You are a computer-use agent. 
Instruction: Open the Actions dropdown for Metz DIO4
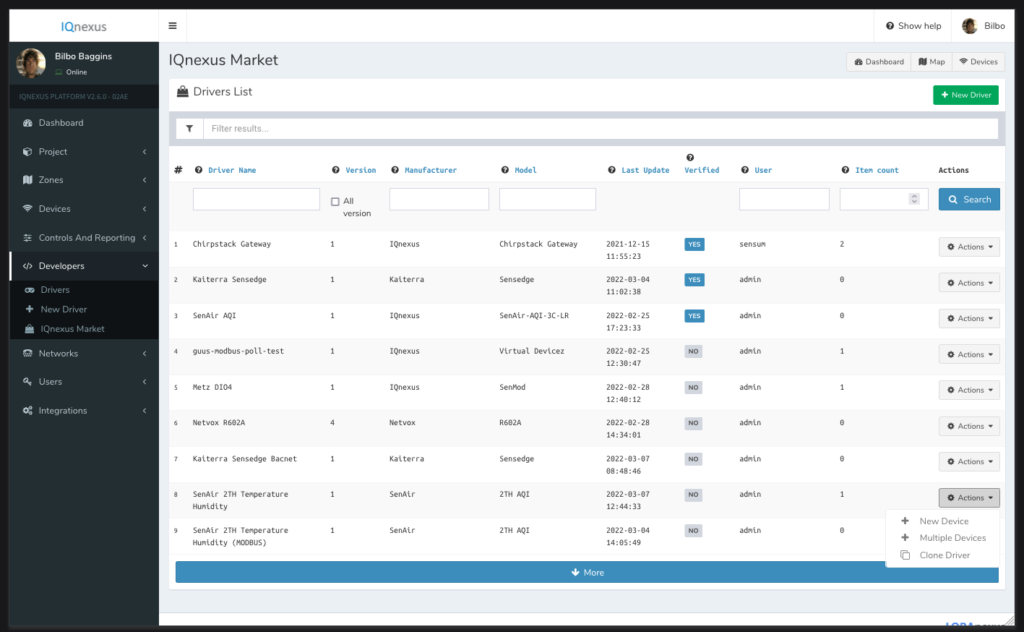tap(968, 389)
